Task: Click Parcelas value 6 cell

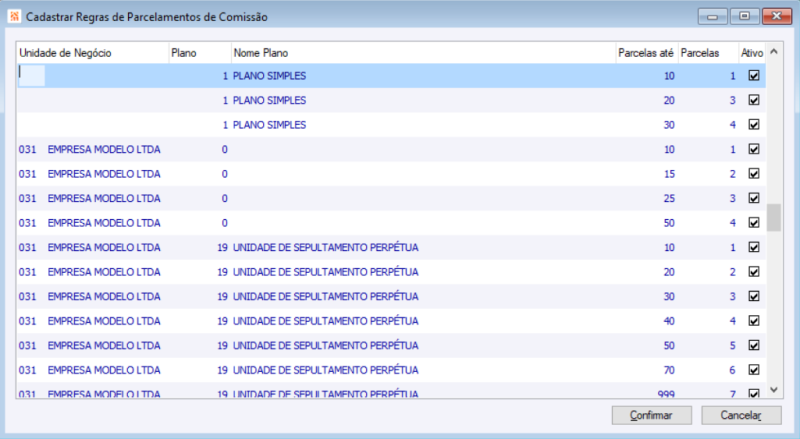Action: 732,370
